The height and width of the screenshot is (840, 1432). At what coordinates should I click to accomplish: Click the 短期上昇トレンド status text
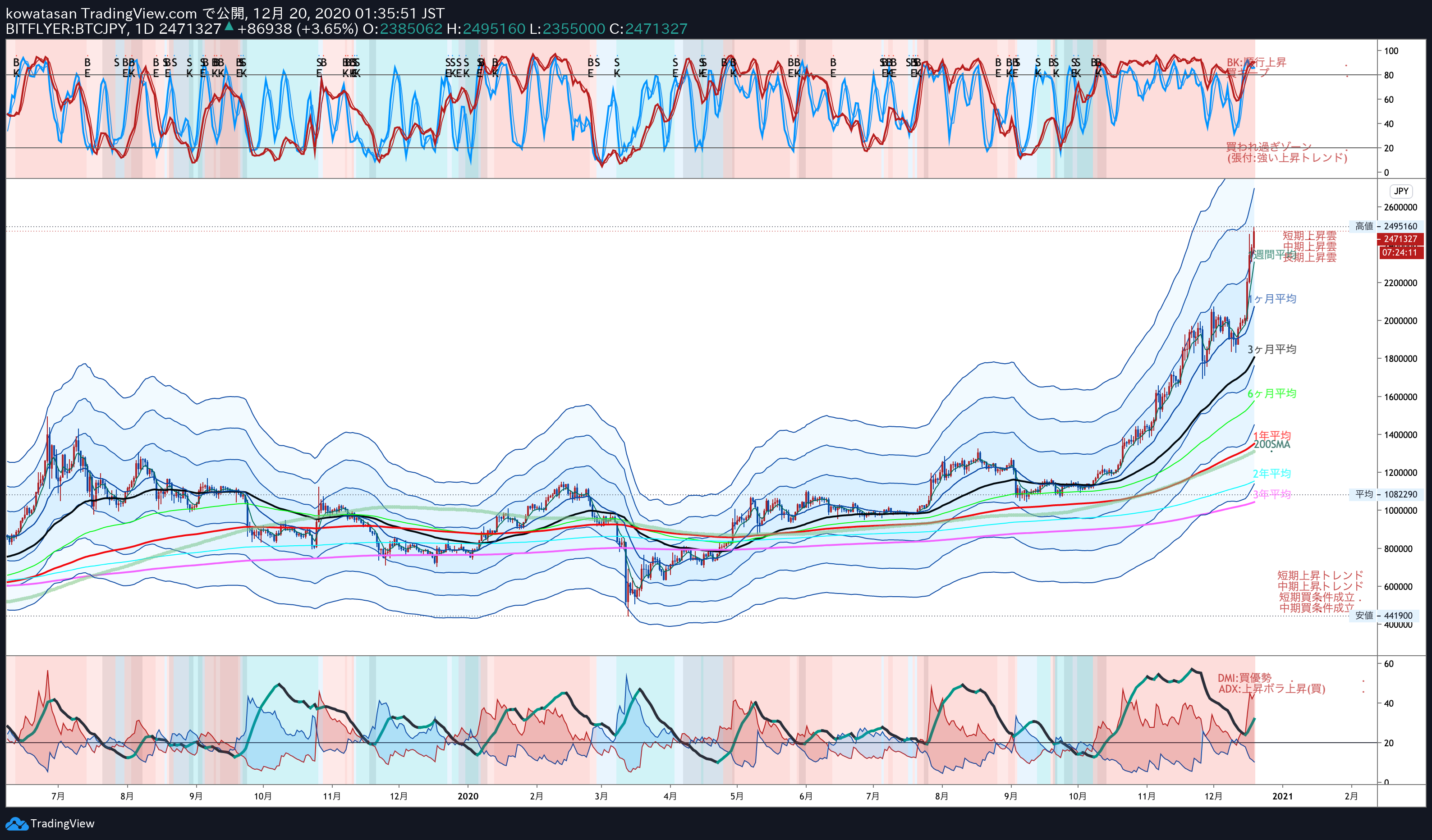[1320, 575]
